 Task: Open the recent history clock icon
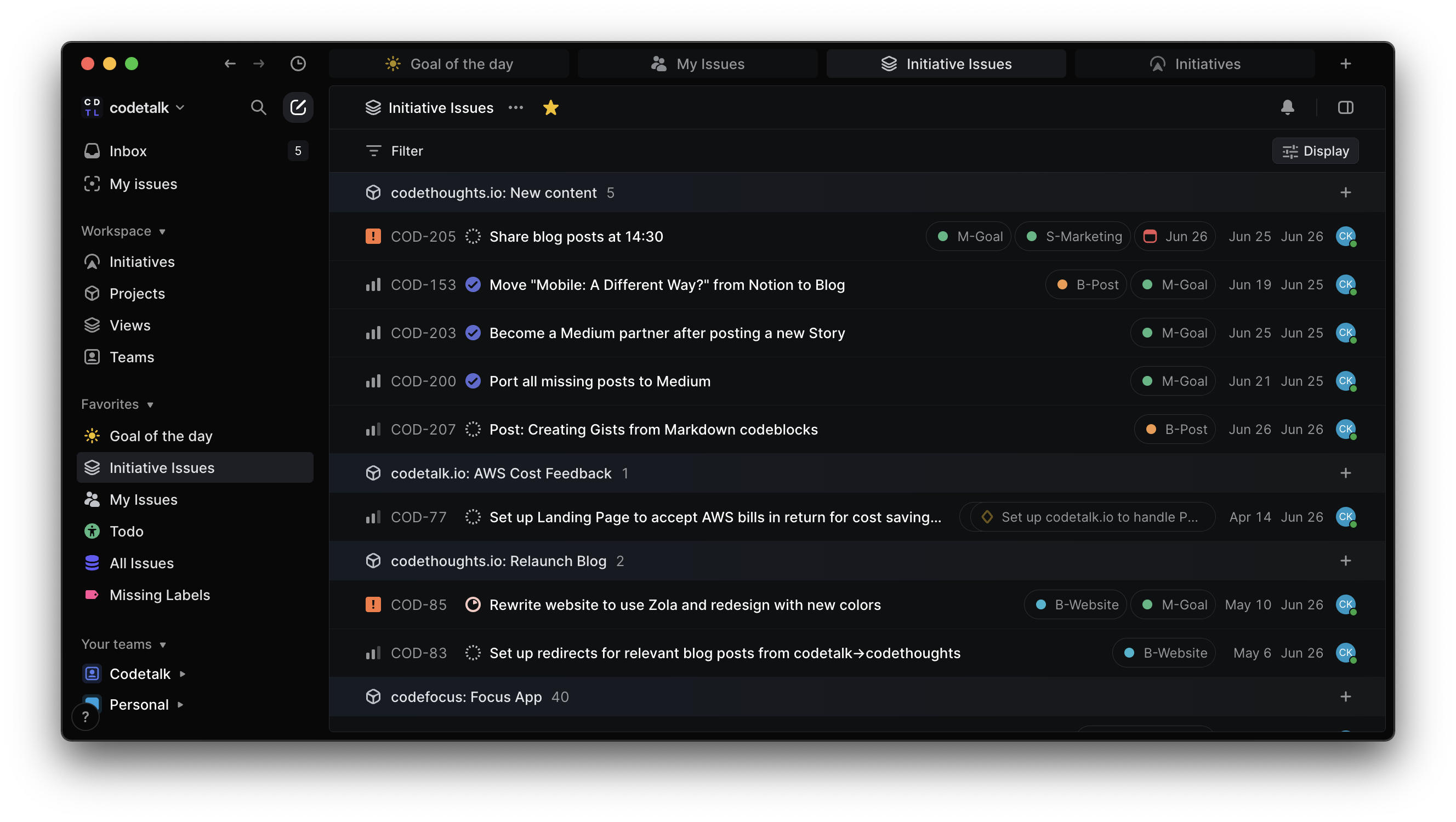298,64
